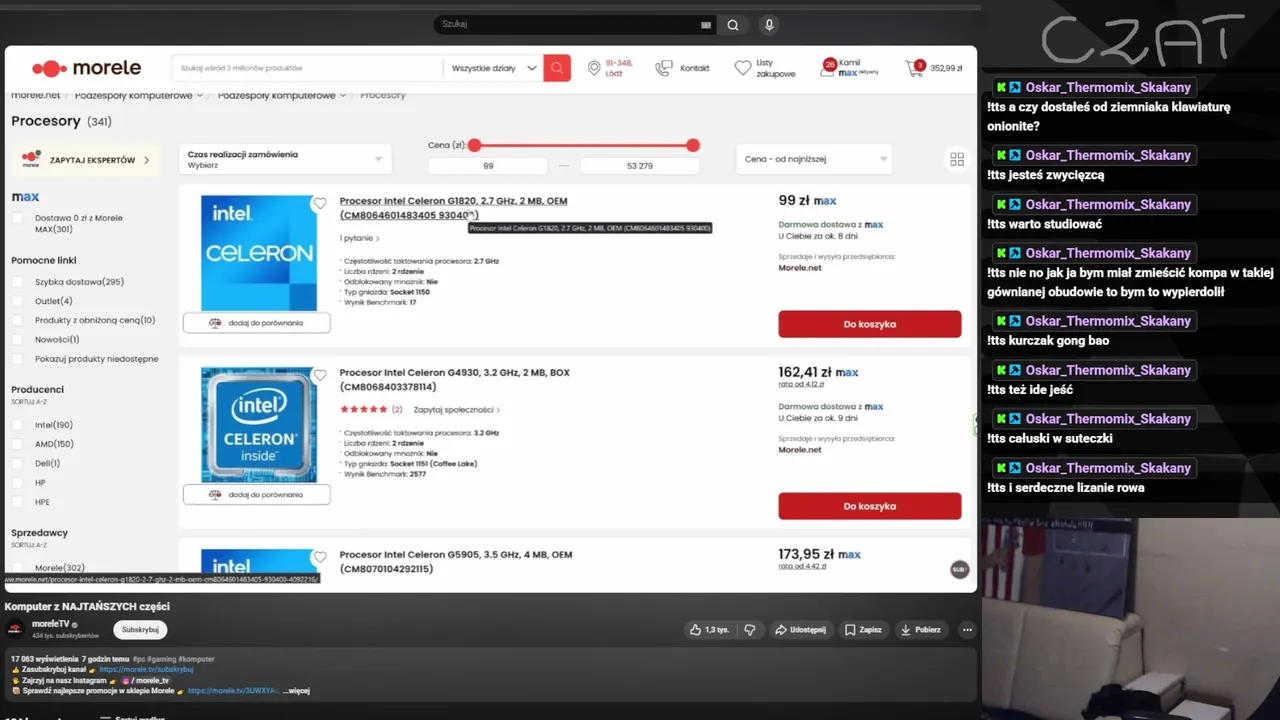Click the keyboard icon in YouTube search
Image resolution: width=1280 pixels, height=720 pixels.
coord(707,25)
